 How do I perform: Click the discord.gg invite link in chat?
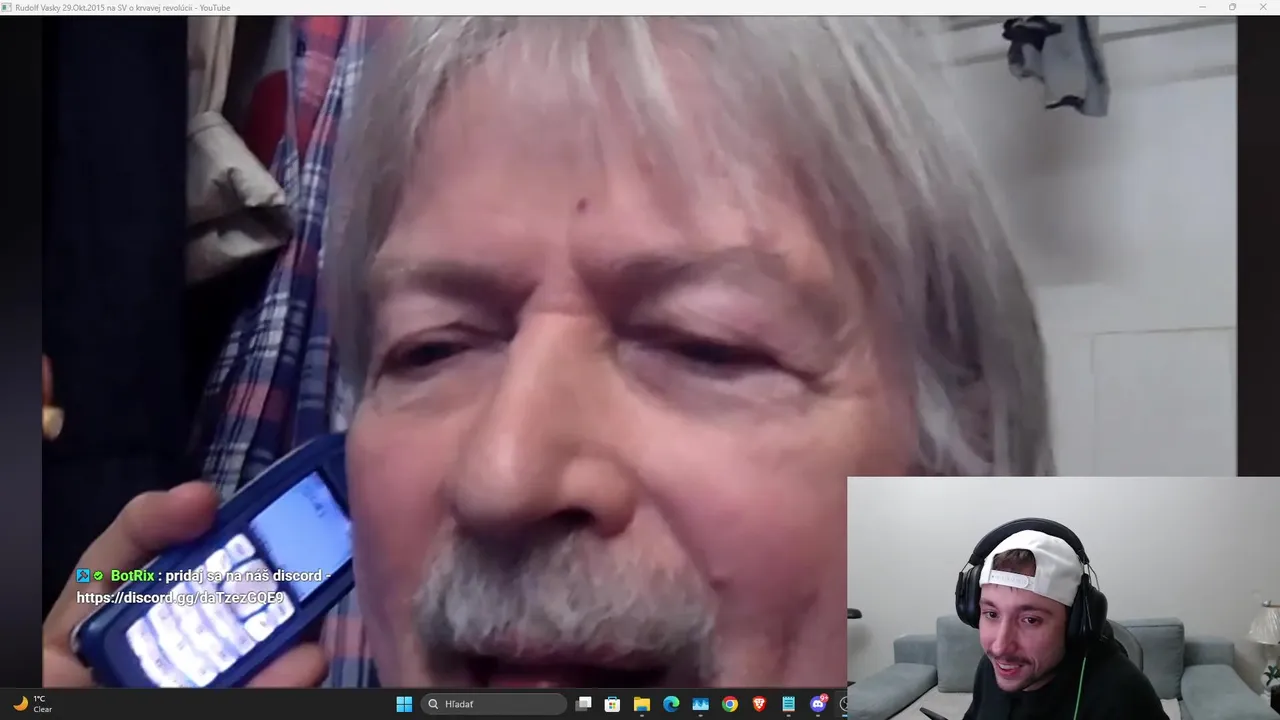pyautogui.click(x=181, y=598)
